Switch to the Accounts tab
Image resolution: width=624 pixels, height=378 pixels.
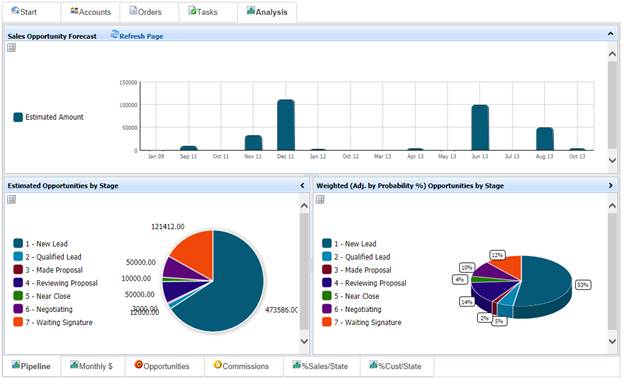tap(90, 12)
